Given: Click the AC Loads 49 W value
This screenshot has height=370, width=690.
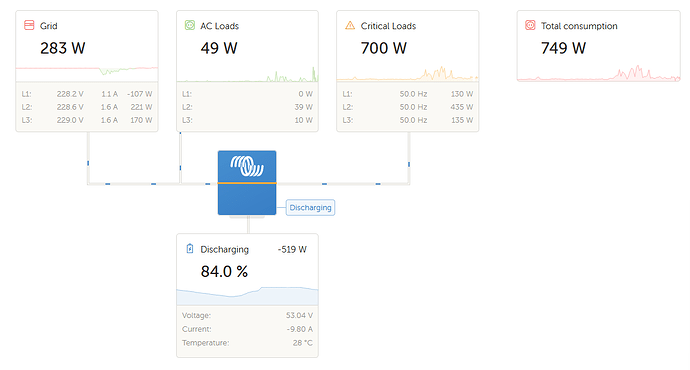Looking at the screenshot, I should tap(219, 48).
